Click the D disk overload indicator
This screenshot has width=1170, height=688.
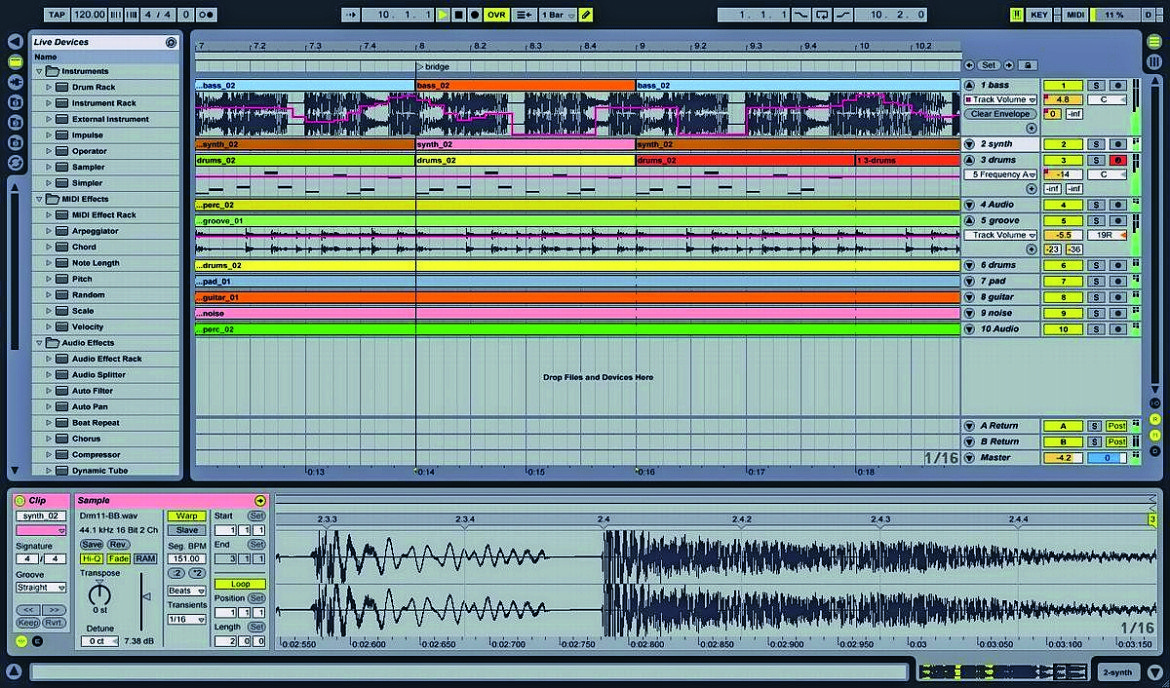1148,14
